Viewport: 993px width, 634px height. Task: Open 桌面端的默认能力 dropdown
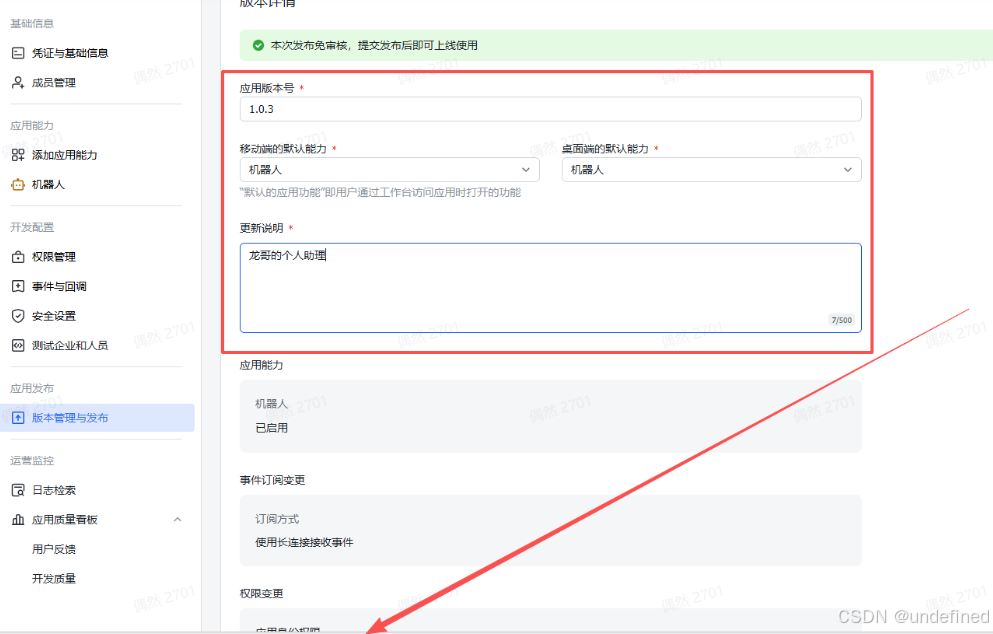(711, 170)
